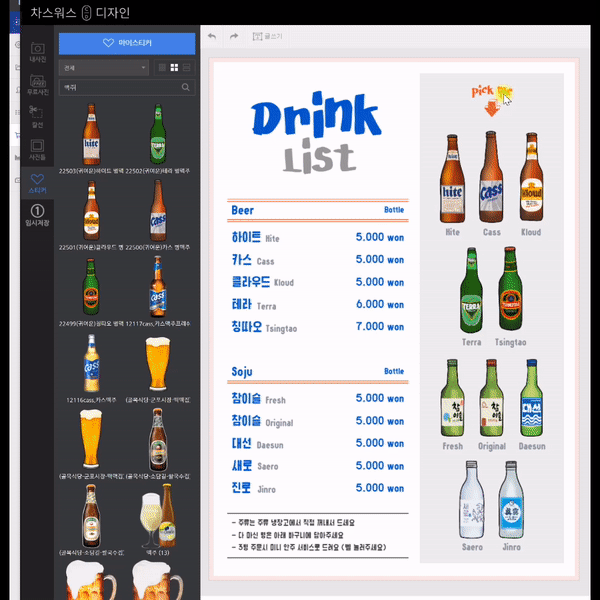The image size is (600, 600).
Task: Select the Soju section heading
Action: [242, 372]
